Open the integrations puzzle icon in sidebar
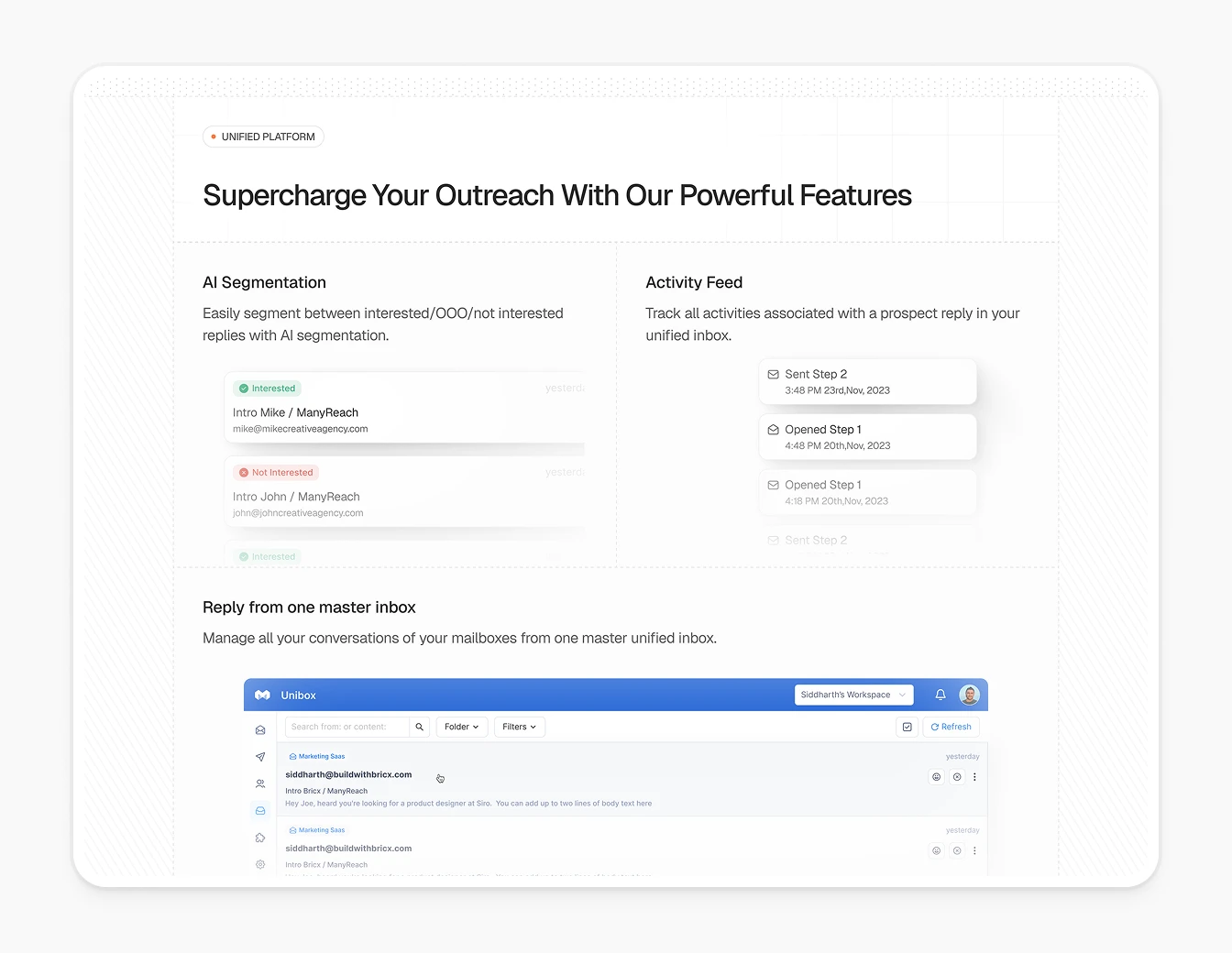The height and width of the screenshot is (953, 1232). point(260,838)
